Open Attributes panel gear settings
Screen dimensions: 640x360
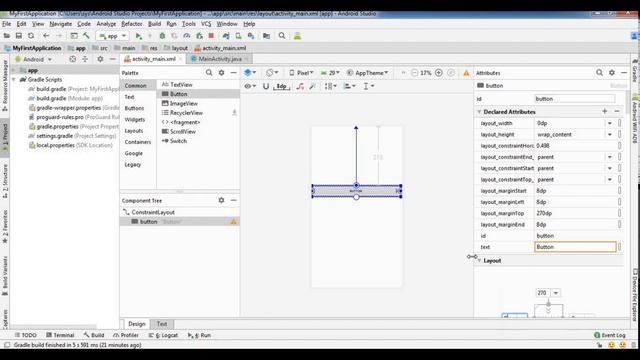(612, 73)
